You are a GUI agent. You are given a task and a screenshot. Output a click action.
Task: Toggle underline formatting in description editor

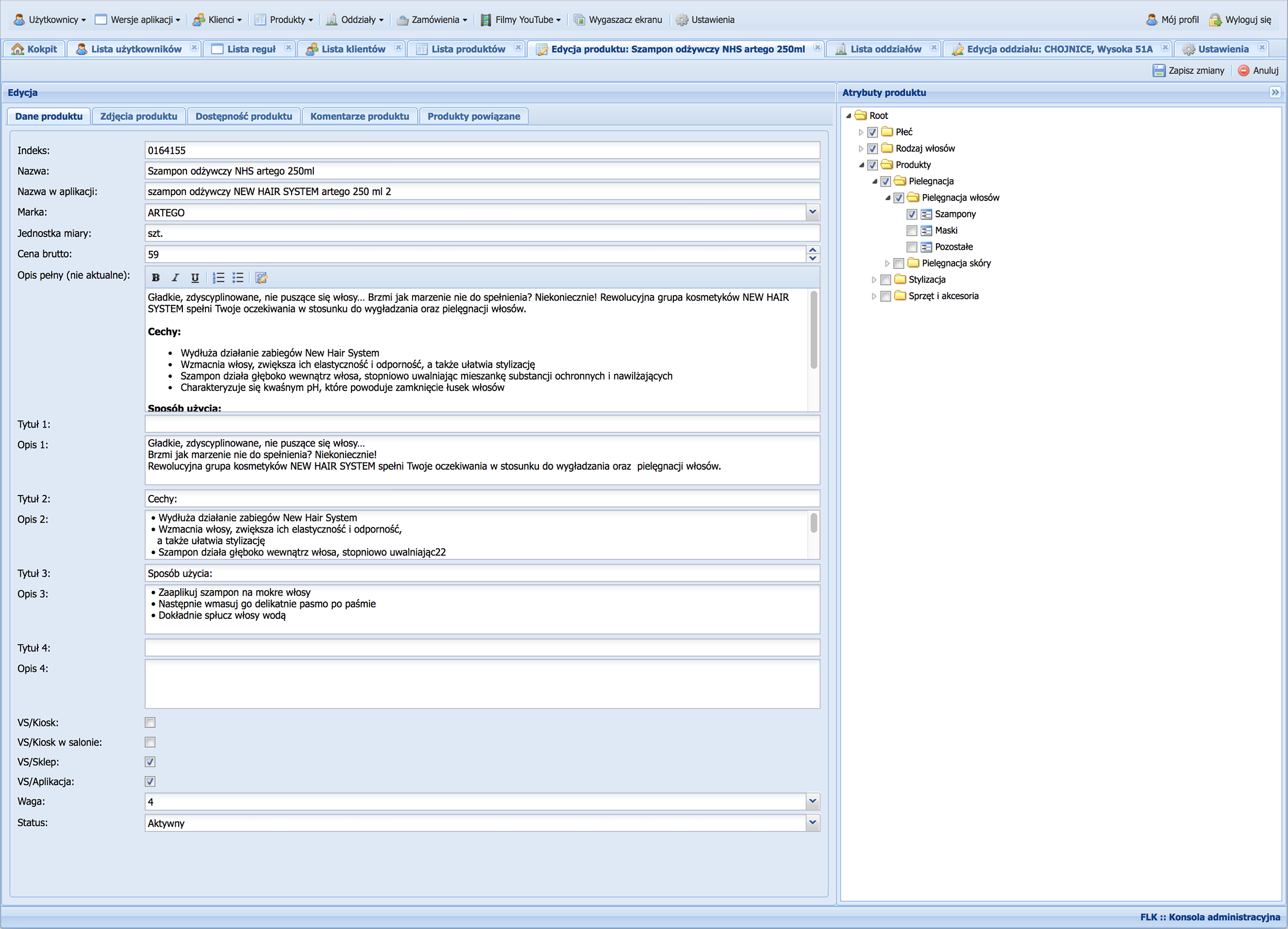pyautogui.click(x=195, y=278)
